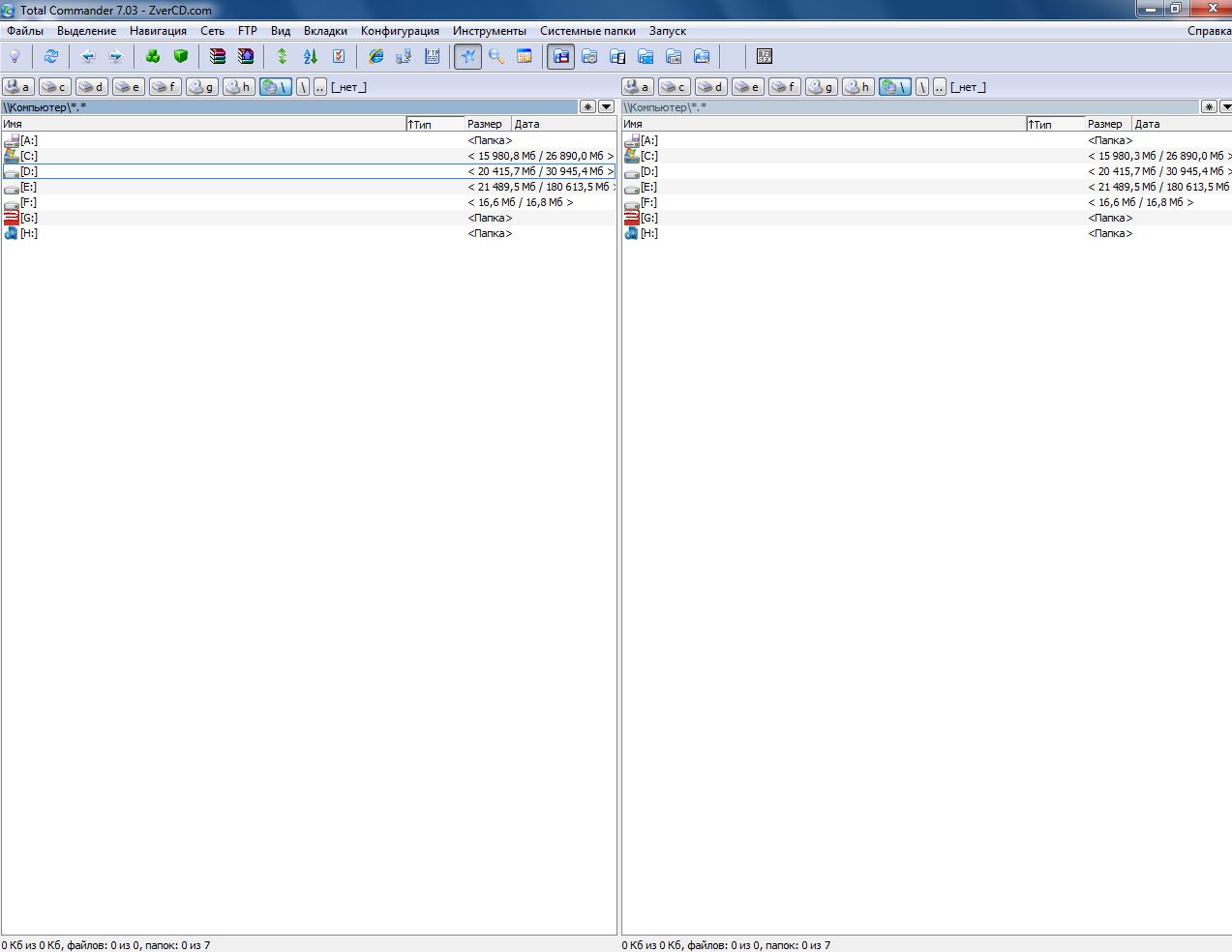
Task: Go forward using the right arrow toolbar icon
Action: coord(116,56)
